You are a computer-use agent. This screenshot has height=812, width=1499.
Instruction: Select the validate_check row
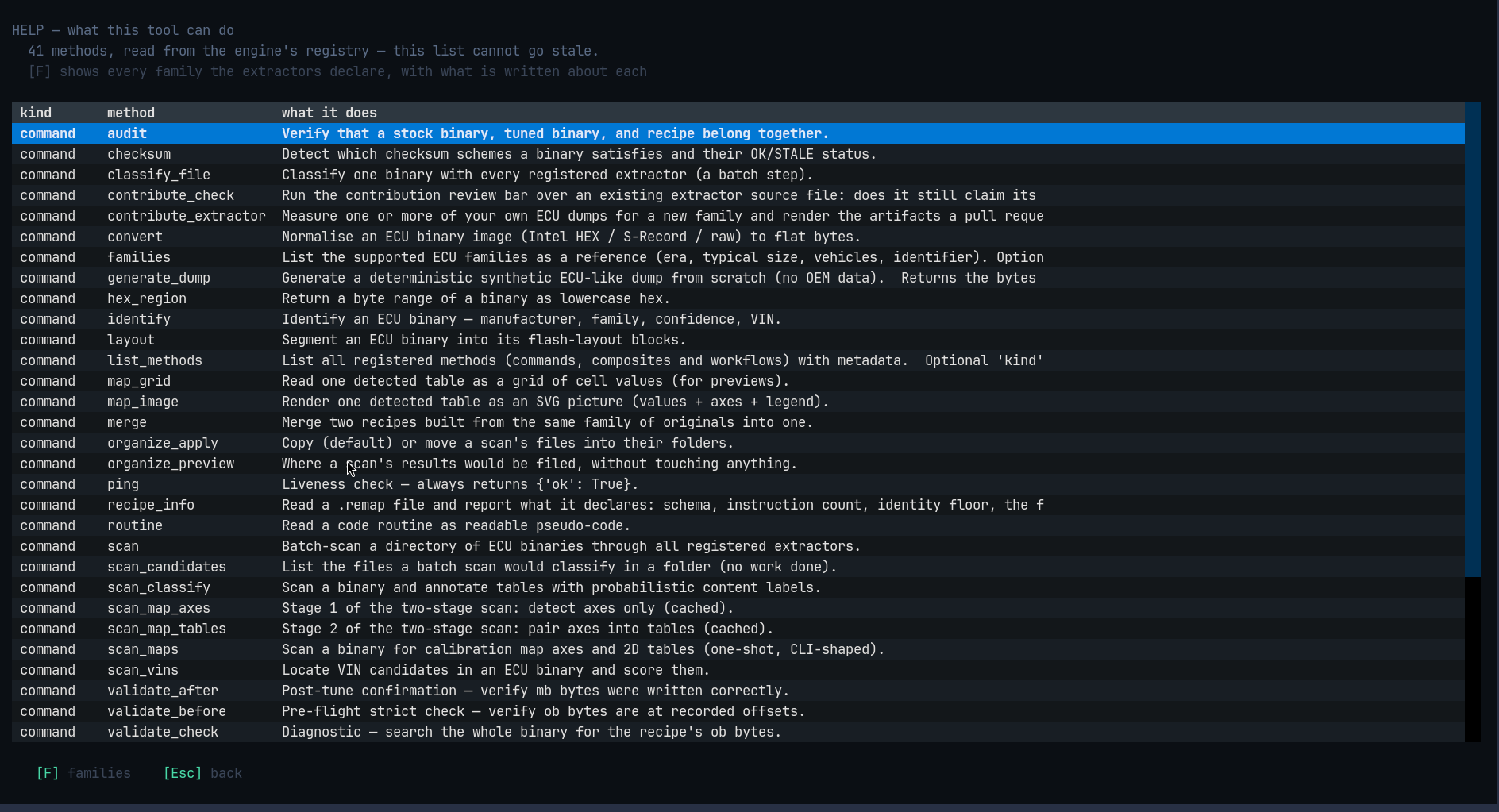(738, 732)
